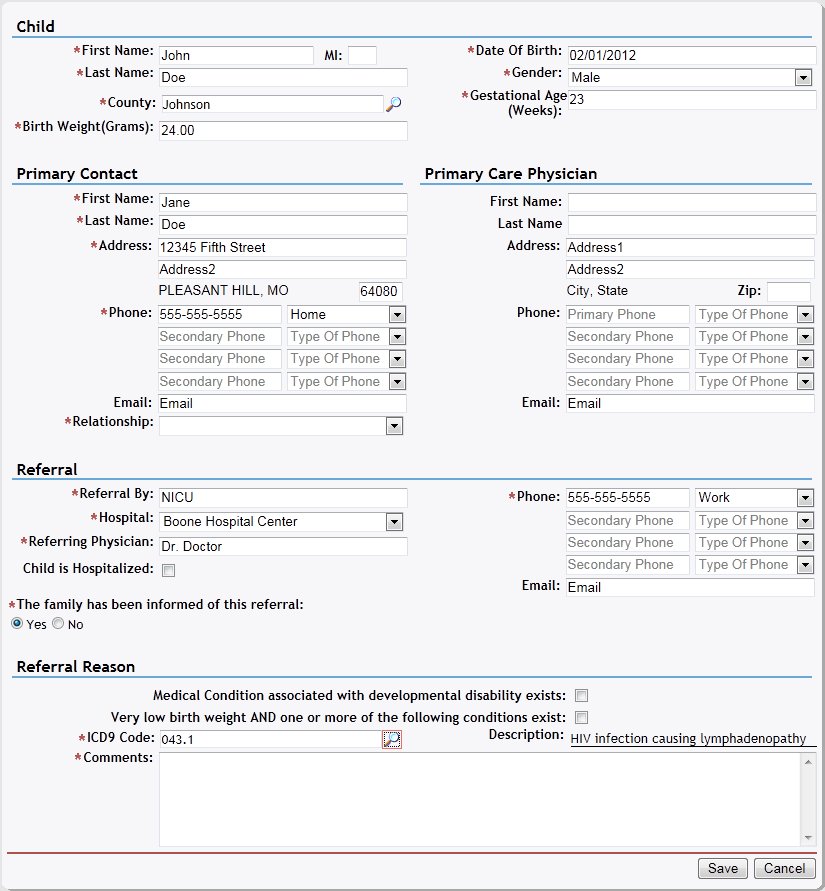
Task: Focus the Child MI input box
Action: (362, 56)
